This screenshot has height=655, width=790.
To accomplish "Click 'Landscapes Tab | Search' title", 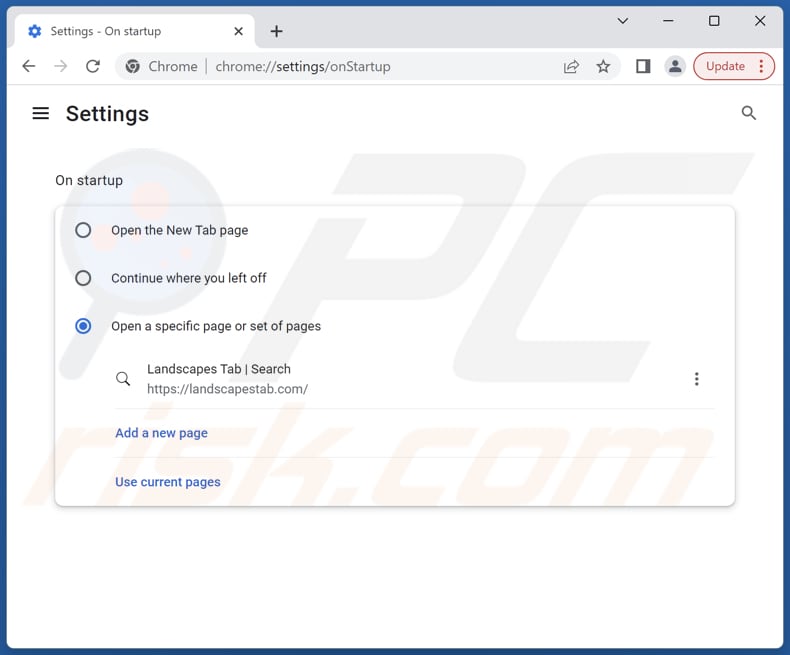I will point(219,369).
